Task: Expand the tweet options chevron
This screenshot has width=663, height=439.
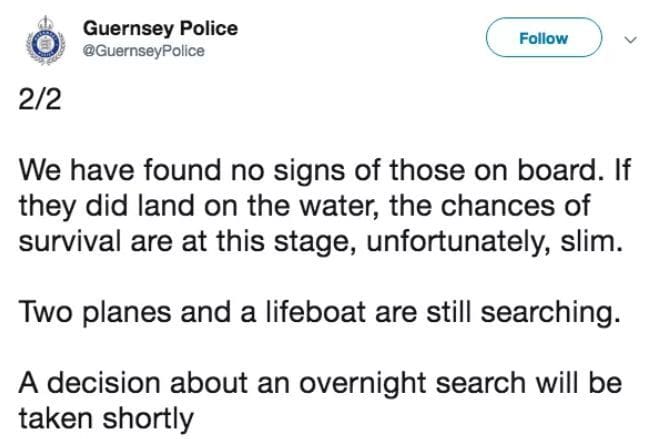Action: [631, 40]
